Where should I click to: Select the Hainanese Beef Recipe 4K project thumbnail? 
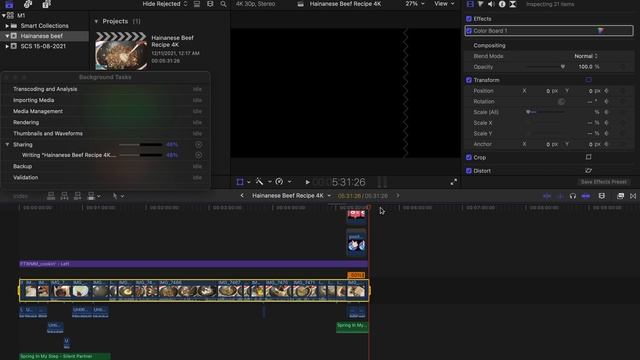click(121, 51)
